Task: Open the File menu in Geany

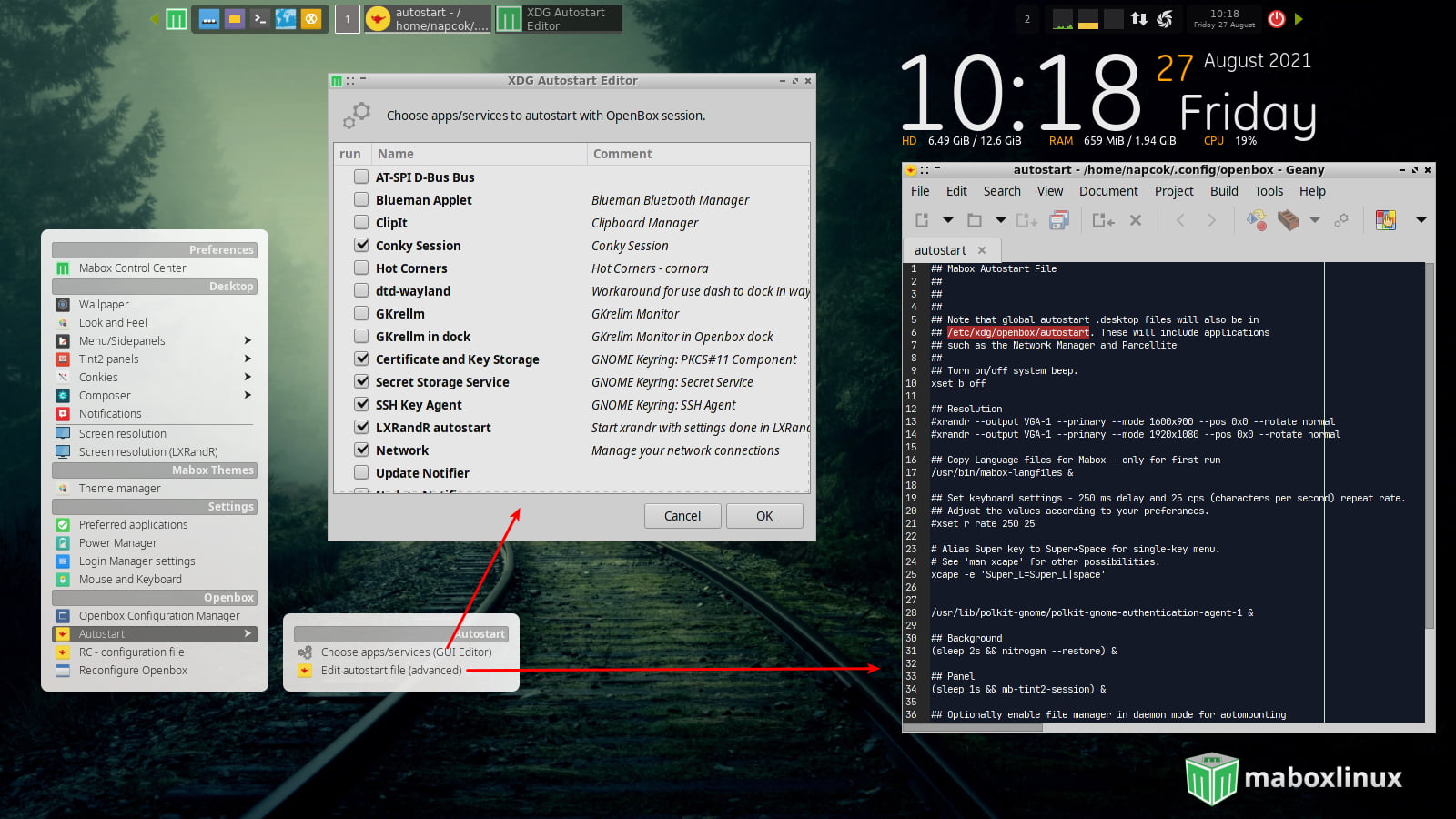Action: tap(920, 191)
